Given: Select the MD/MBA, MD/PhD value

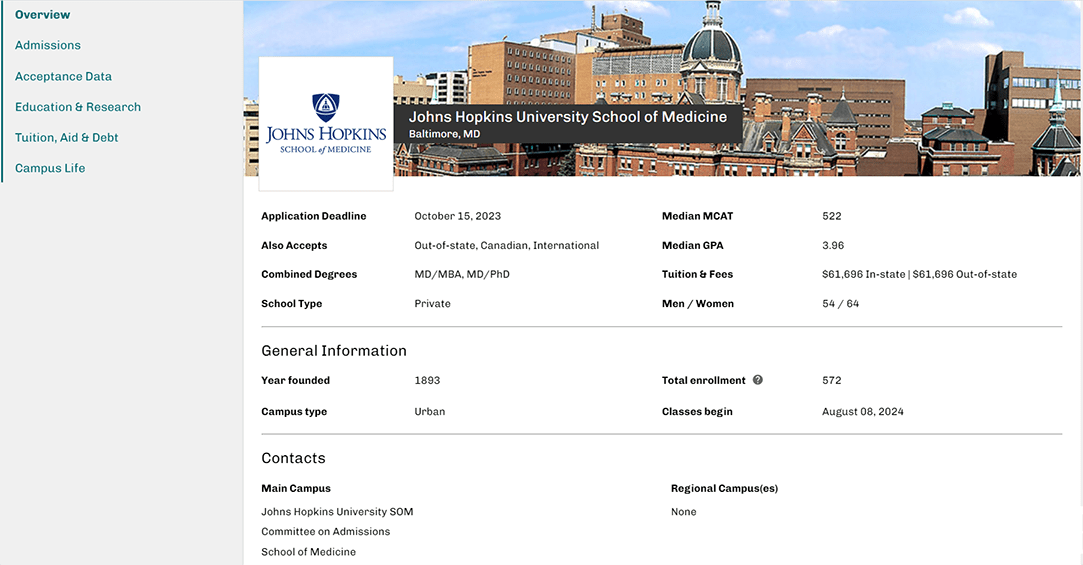Looking at the screenshot, I should [x=462, y=274].
